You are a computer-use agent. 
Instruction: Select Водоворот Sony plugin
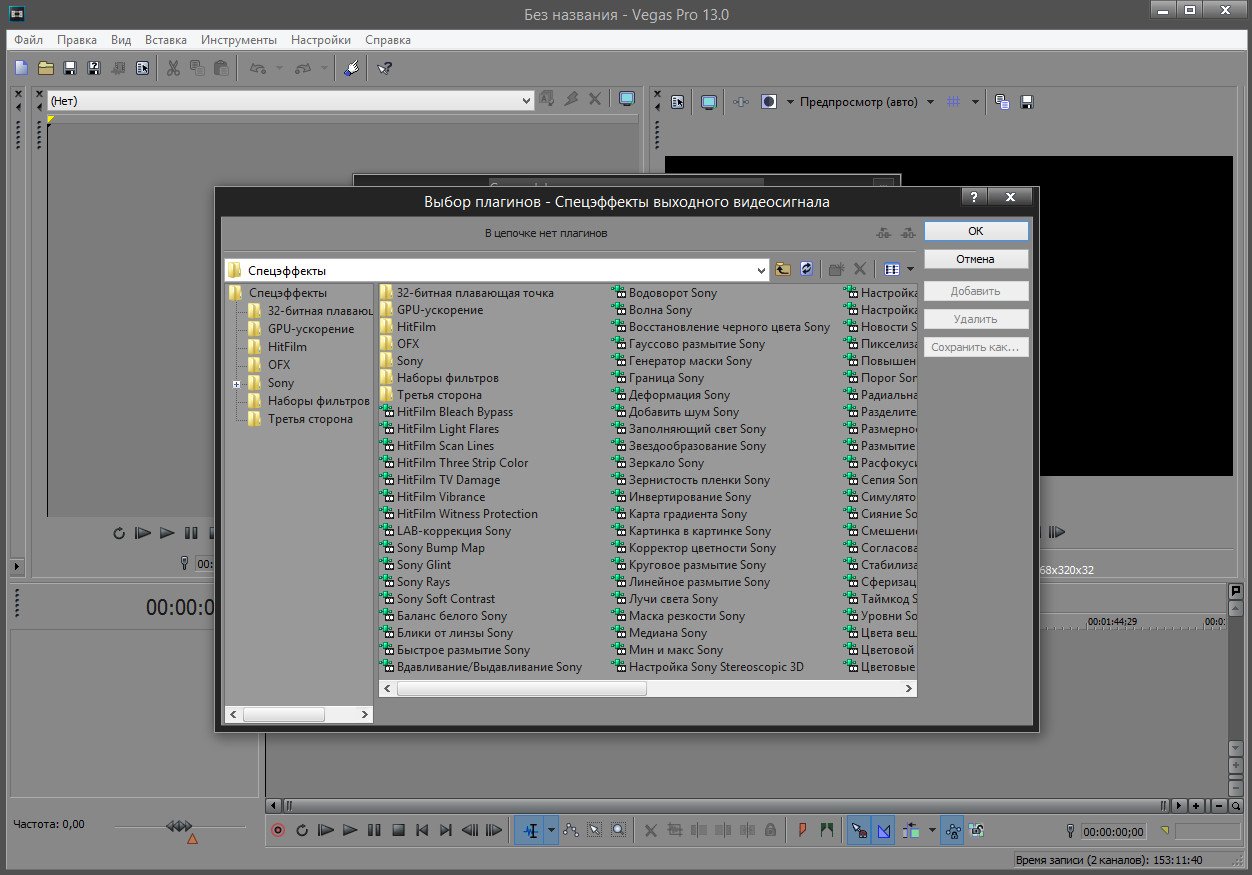click(664, 293)
